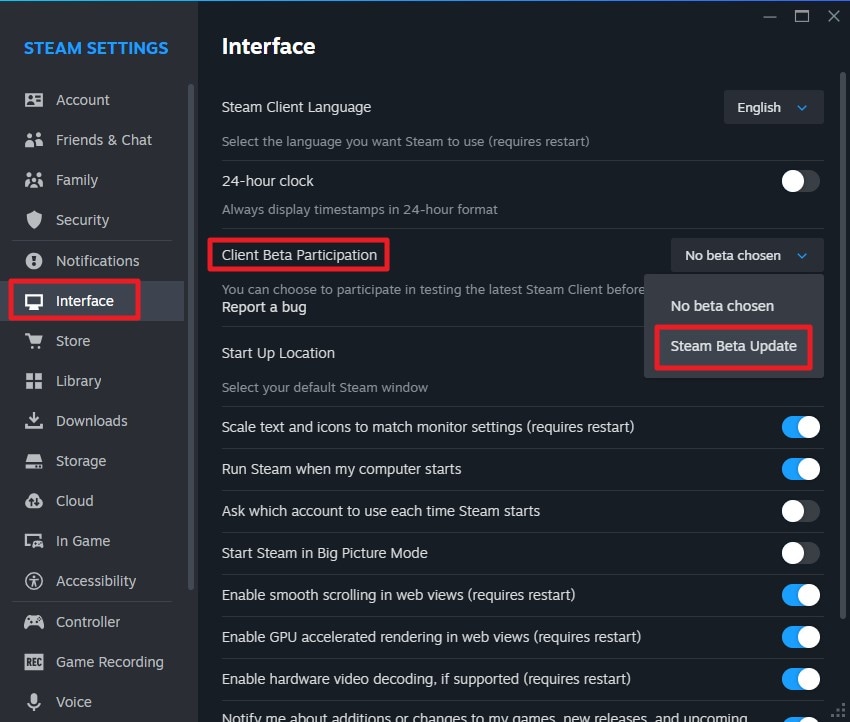This screenshot has height=722, width=850.
Task: Click the Cloud settings icon
Action: 34,501
